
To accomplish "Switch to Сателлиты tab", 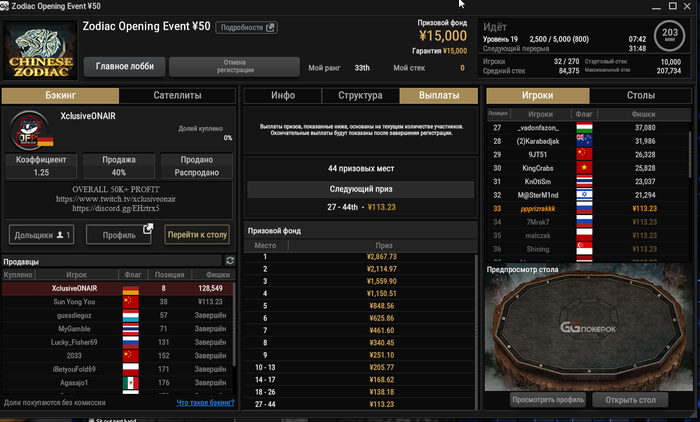I will click(177, 96).
